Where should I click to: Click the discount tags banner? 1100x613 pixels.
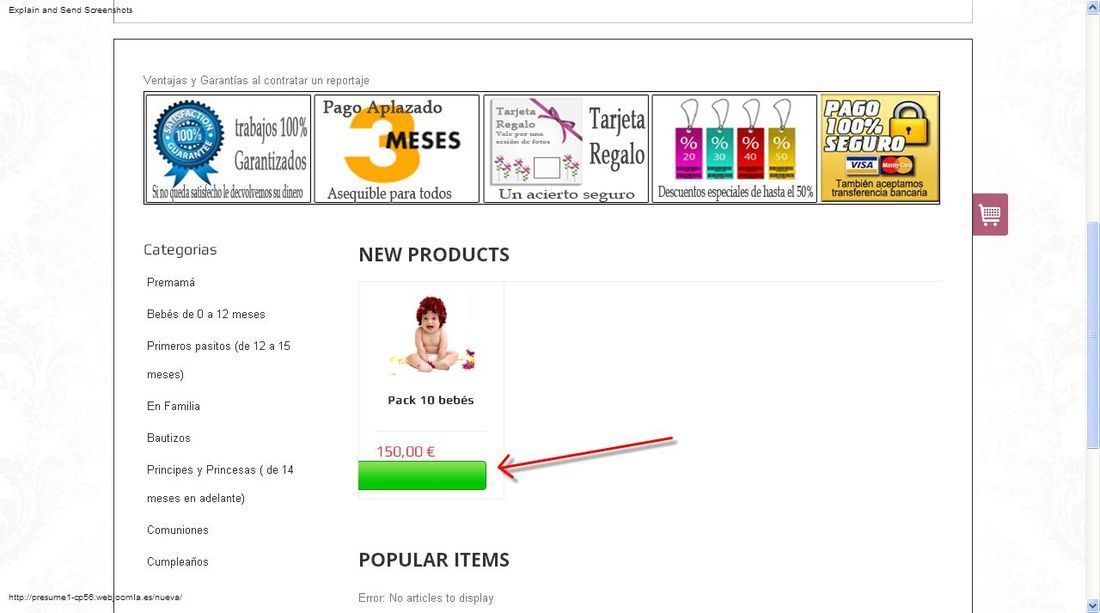tap(735, 149)
